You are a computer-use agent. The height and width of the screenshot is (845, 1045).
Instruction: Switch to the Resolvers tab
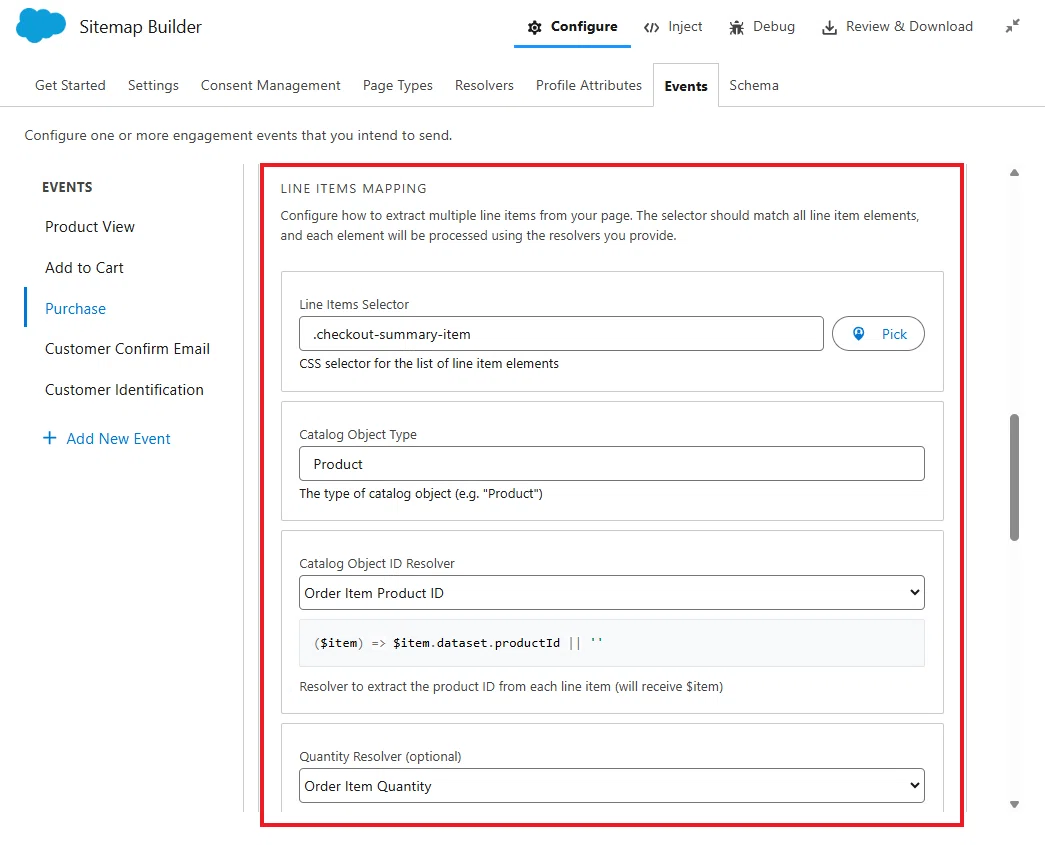(485, 85)
